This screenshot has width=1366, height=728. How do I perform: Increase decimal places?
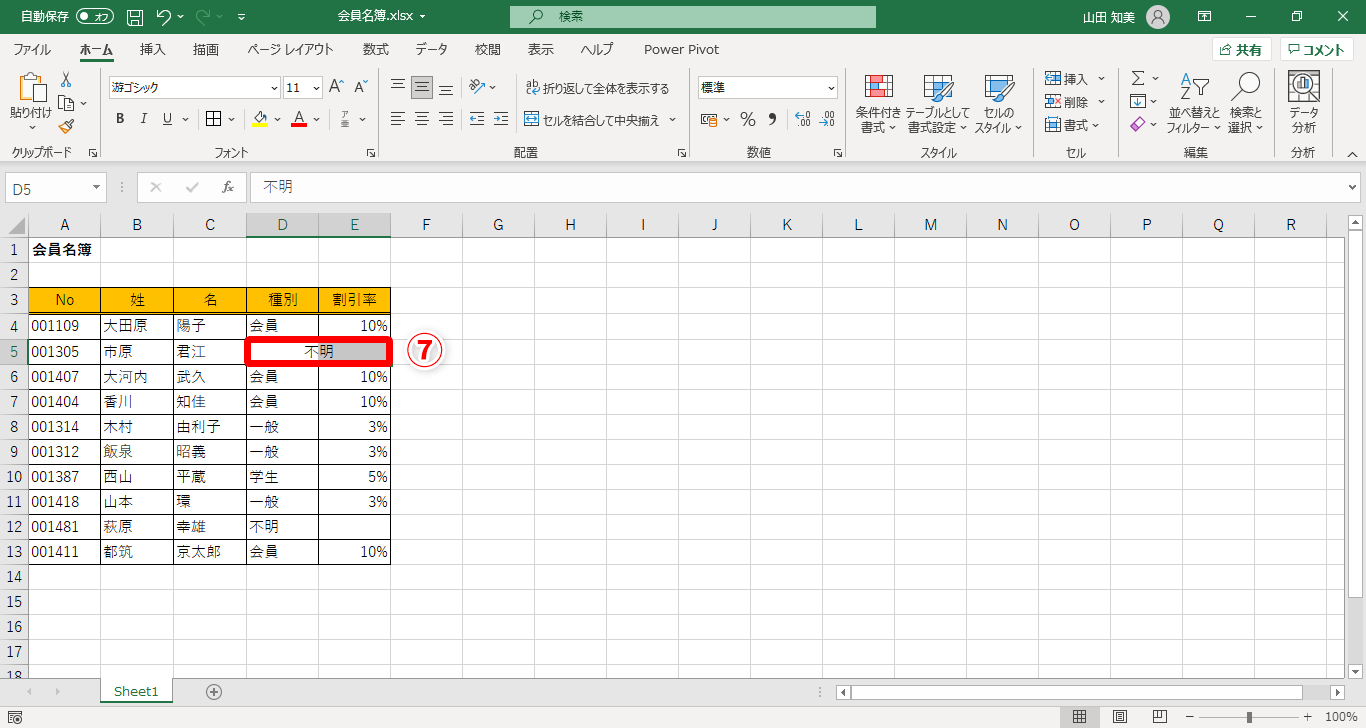point(802,119)
